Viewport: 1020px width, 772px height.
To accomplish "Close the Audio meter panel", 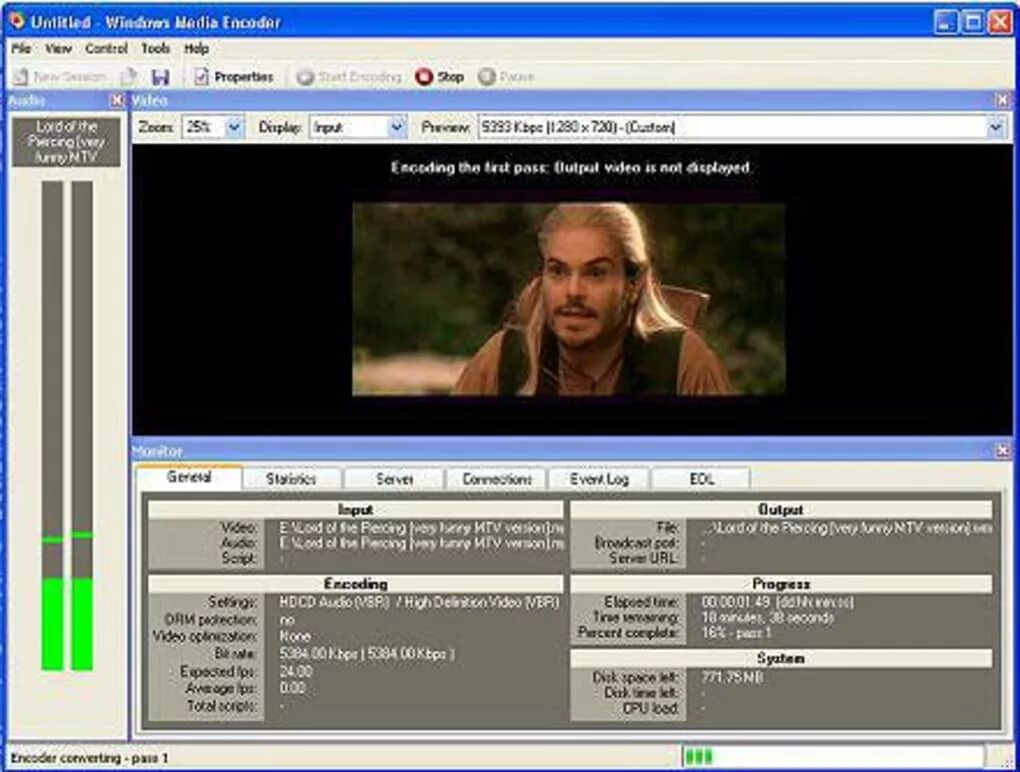I will click(116, 101).
